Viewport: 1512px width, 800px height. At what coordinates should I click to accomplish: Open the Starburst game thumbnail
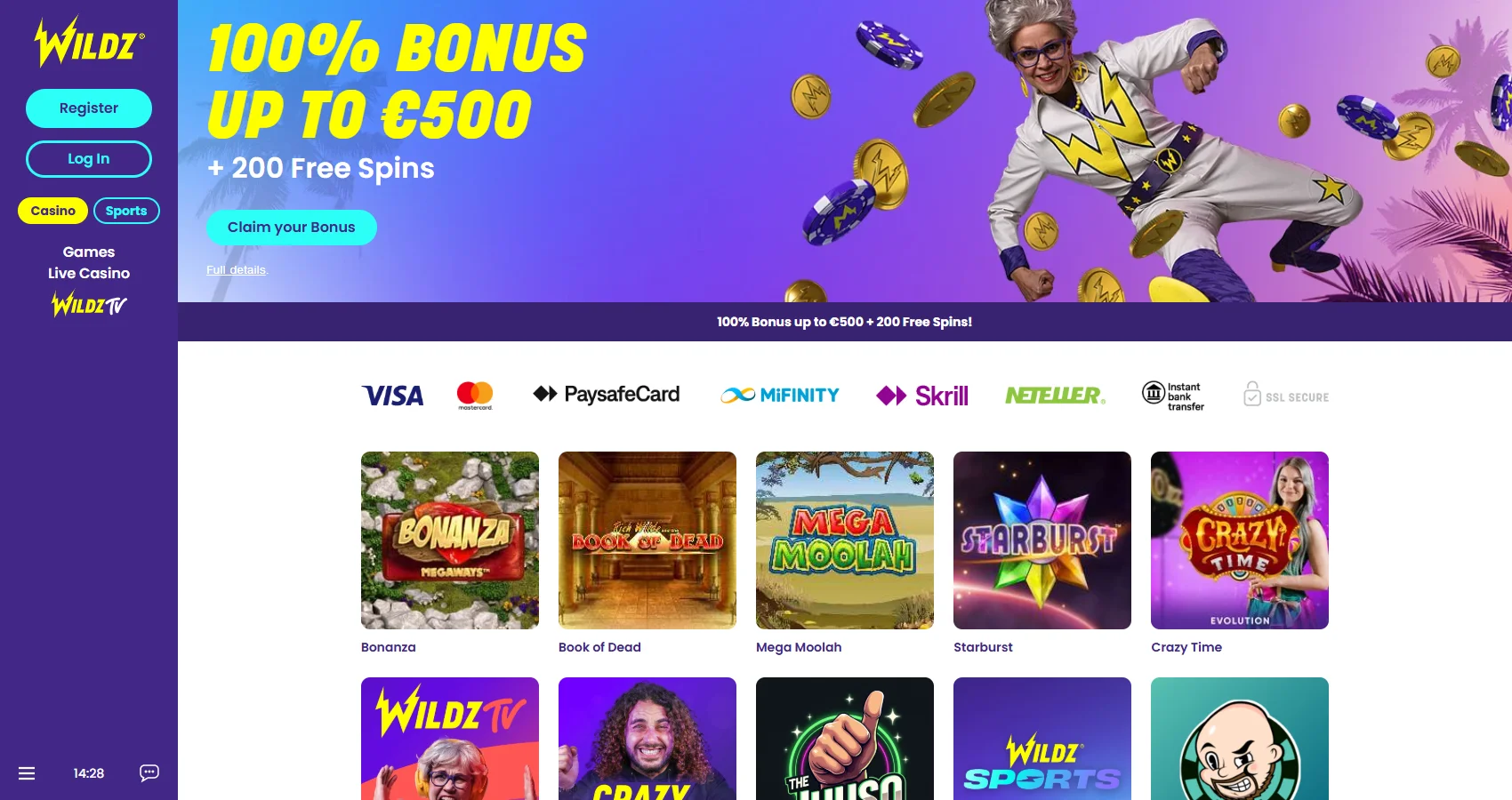1042,540
